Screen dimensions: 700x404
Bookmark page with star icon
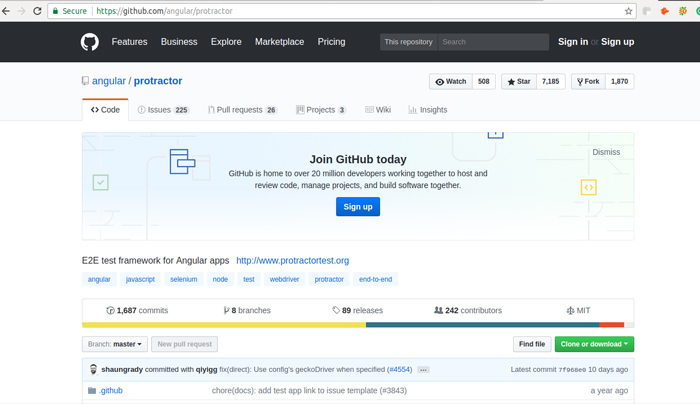(x=628, y=11)
